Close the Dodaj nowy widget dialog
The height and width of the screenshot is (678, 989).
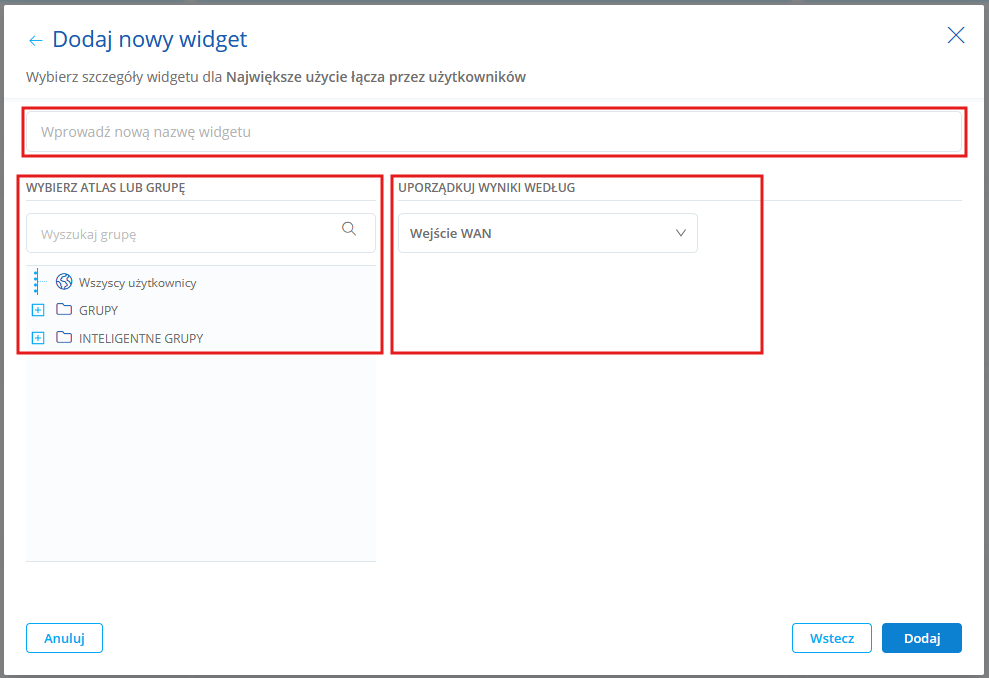[956, 35]
